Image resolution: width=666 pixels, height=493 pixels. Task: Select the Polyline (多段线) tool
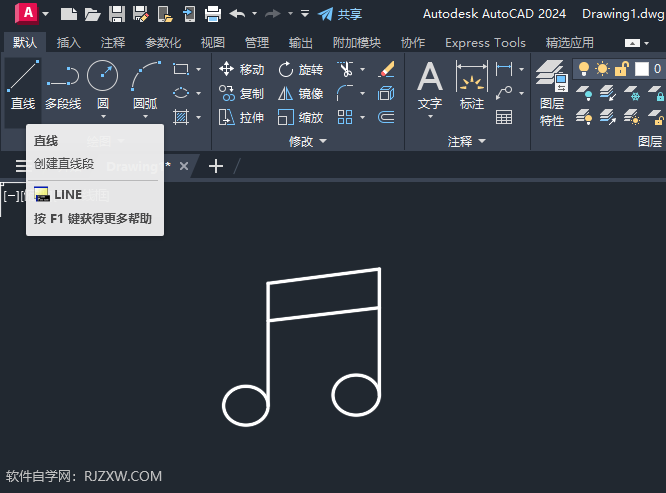pyautogui.click(x=63, y=85)
